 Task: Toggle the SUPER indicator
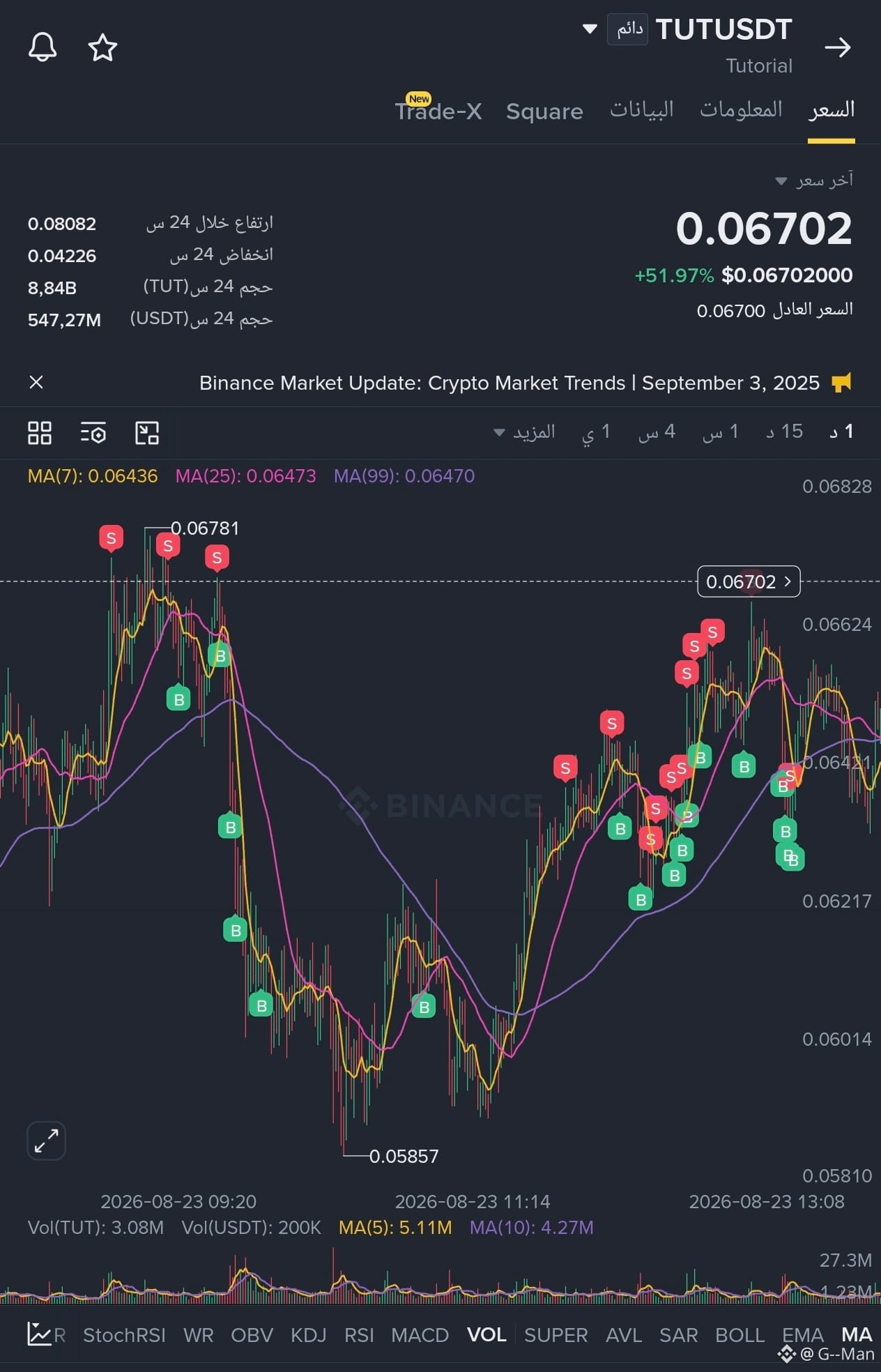(556, 1334)
